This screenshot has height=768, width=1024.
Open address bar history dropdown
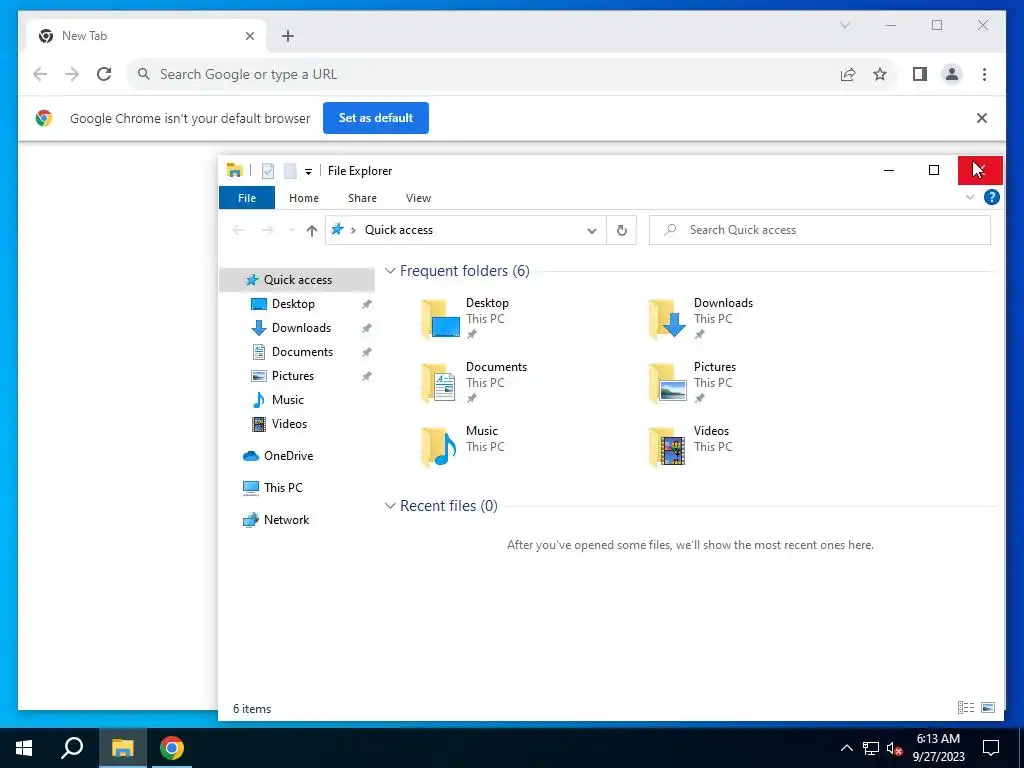tap(592, 231)
